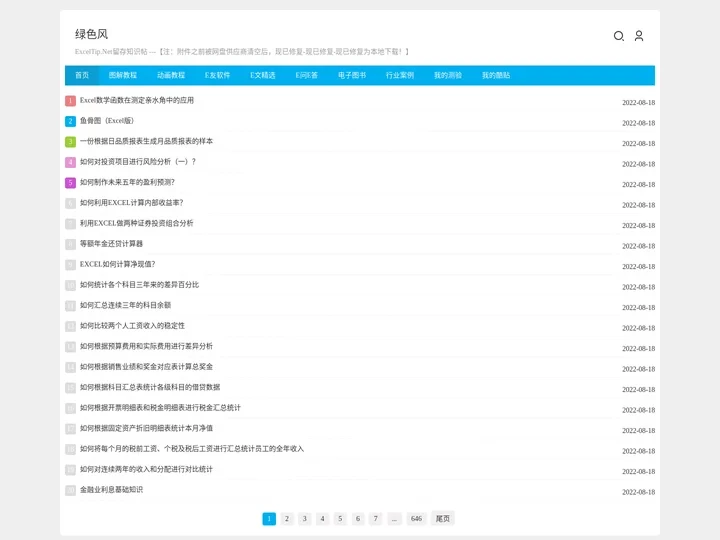
Task: Switch to the 图解教程 tab
Action: point(123,75)
